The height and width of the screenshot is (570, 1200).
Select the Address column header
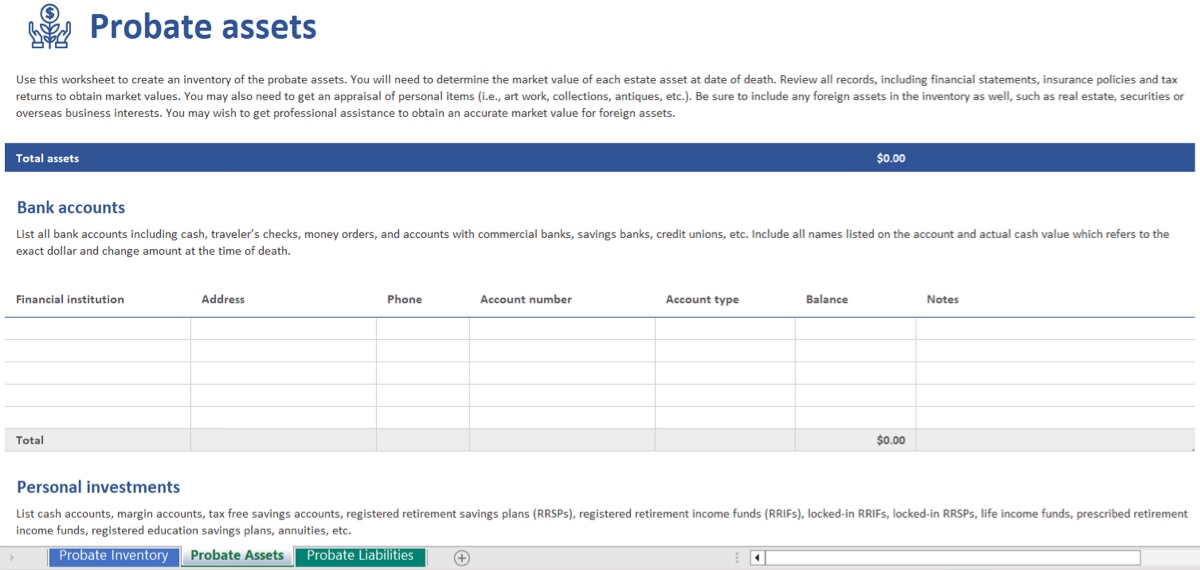223,299
